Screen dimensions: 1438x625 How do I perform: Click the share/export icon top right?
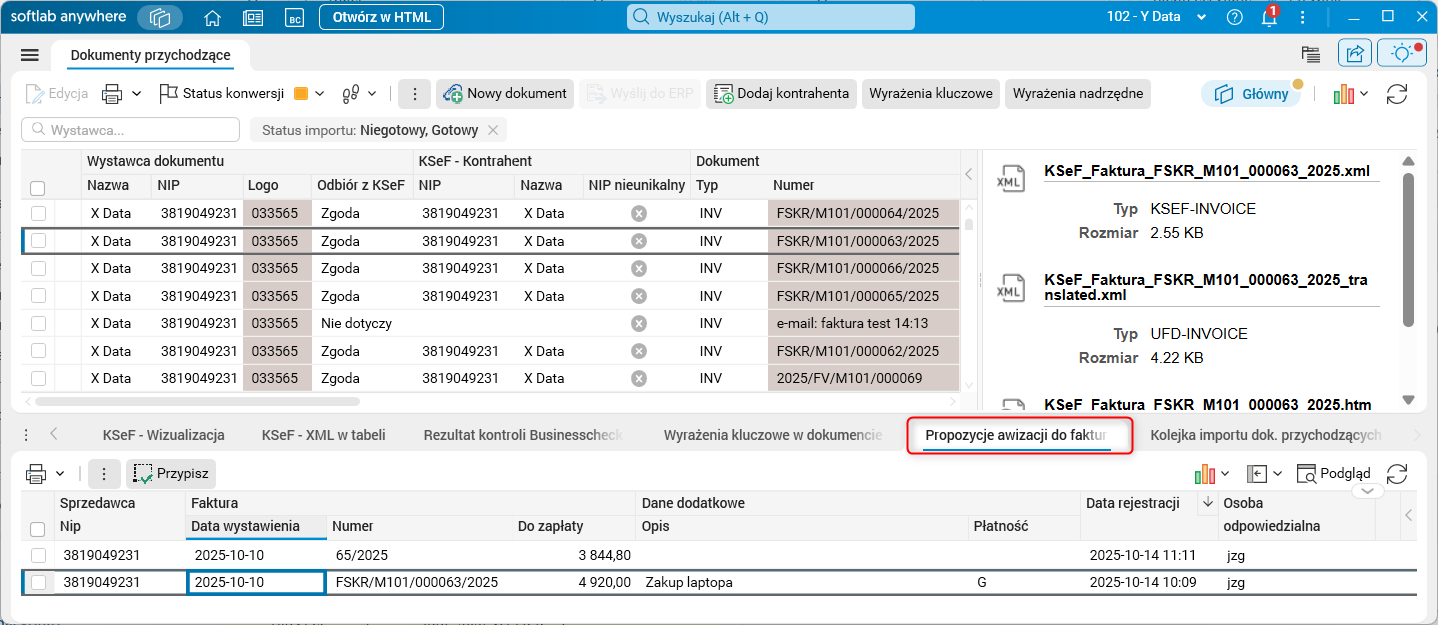click(1355, 54)
